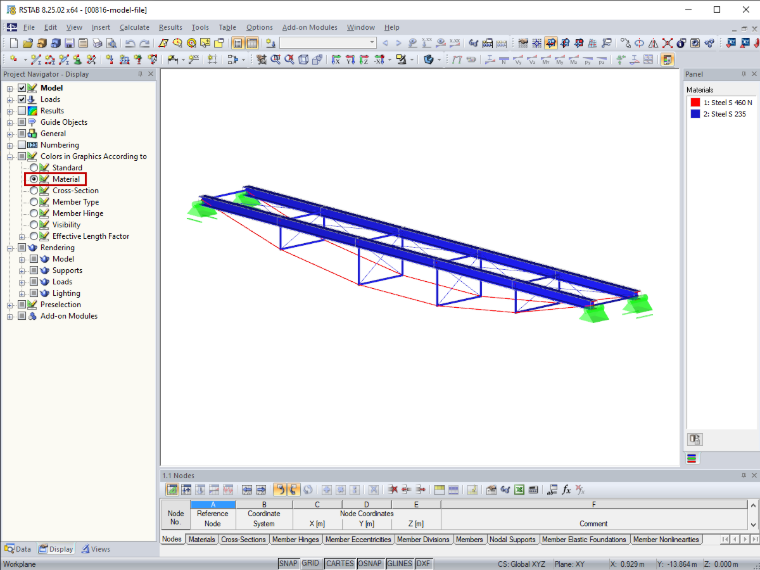
Task: Create a new model file icon
Action: (x=14, y=44)
